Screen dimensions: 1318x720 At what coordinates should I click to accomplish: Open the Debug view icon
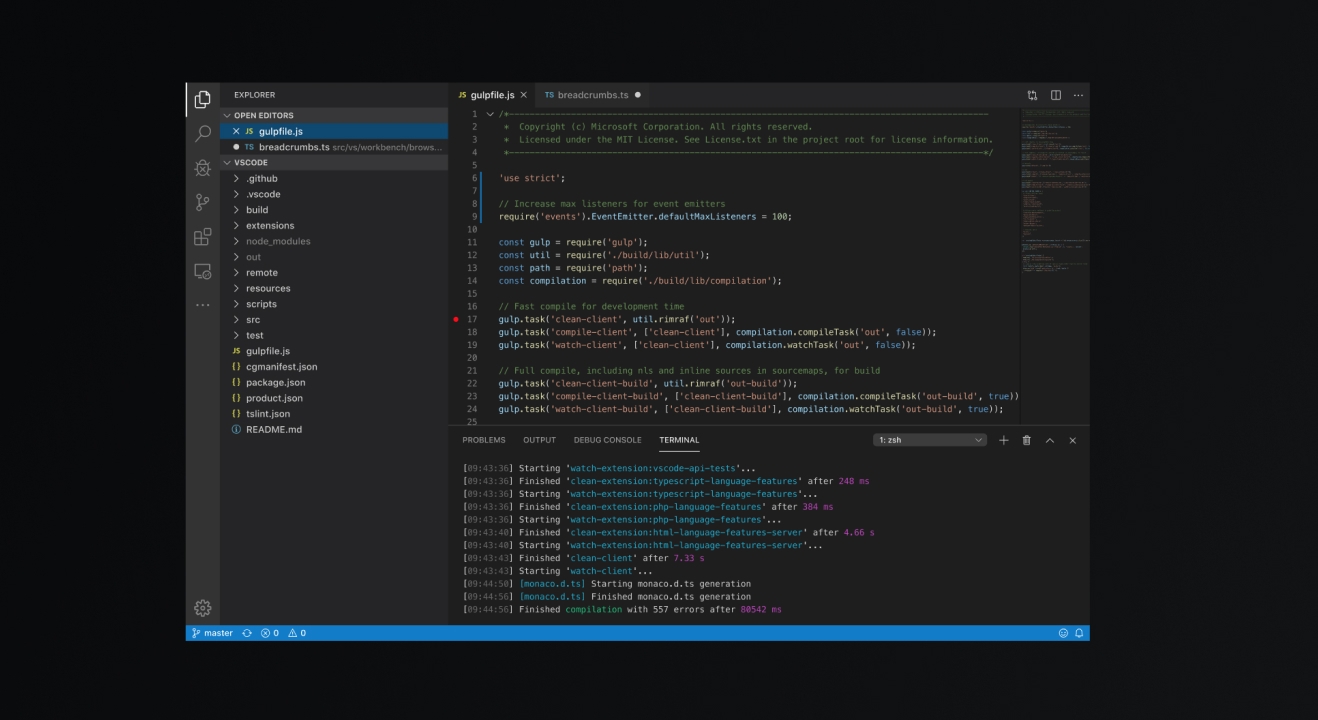click(x=203, y=167)
